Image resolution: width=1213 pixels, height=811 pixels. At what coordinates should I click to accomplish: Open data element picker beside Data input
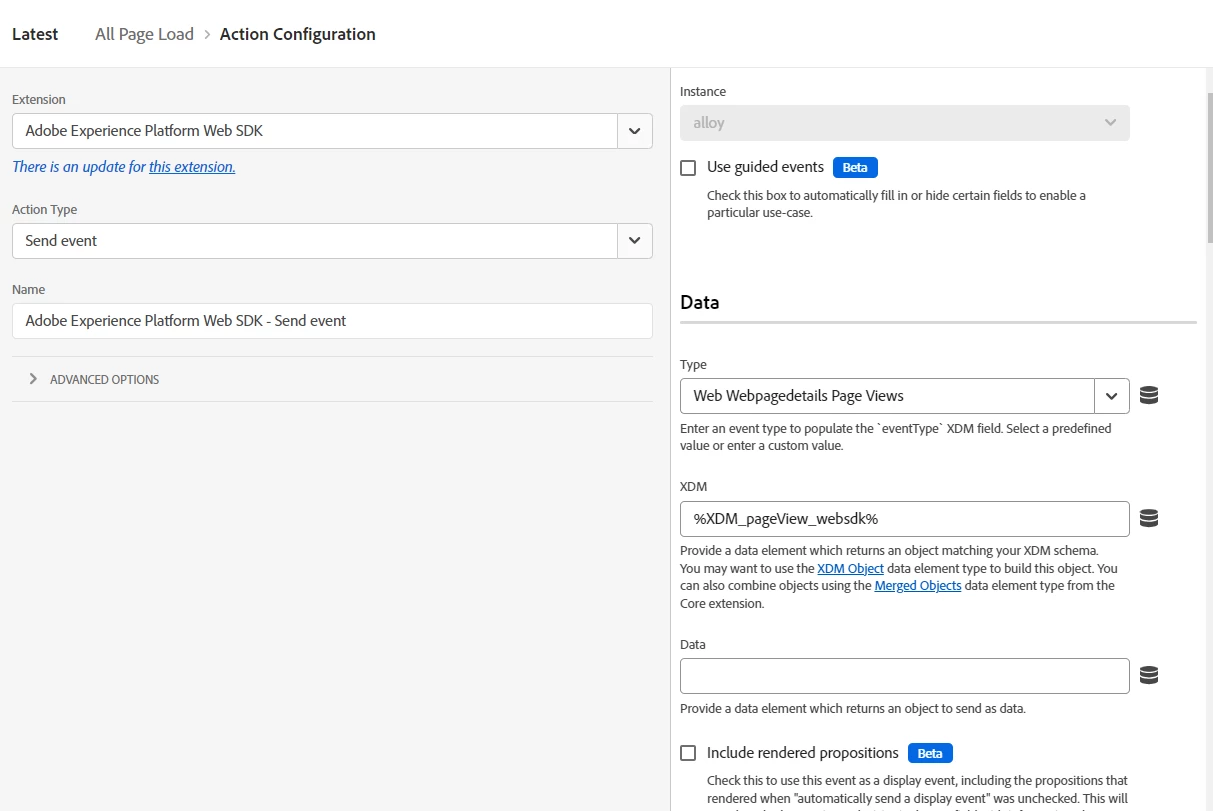(1149, 675)
